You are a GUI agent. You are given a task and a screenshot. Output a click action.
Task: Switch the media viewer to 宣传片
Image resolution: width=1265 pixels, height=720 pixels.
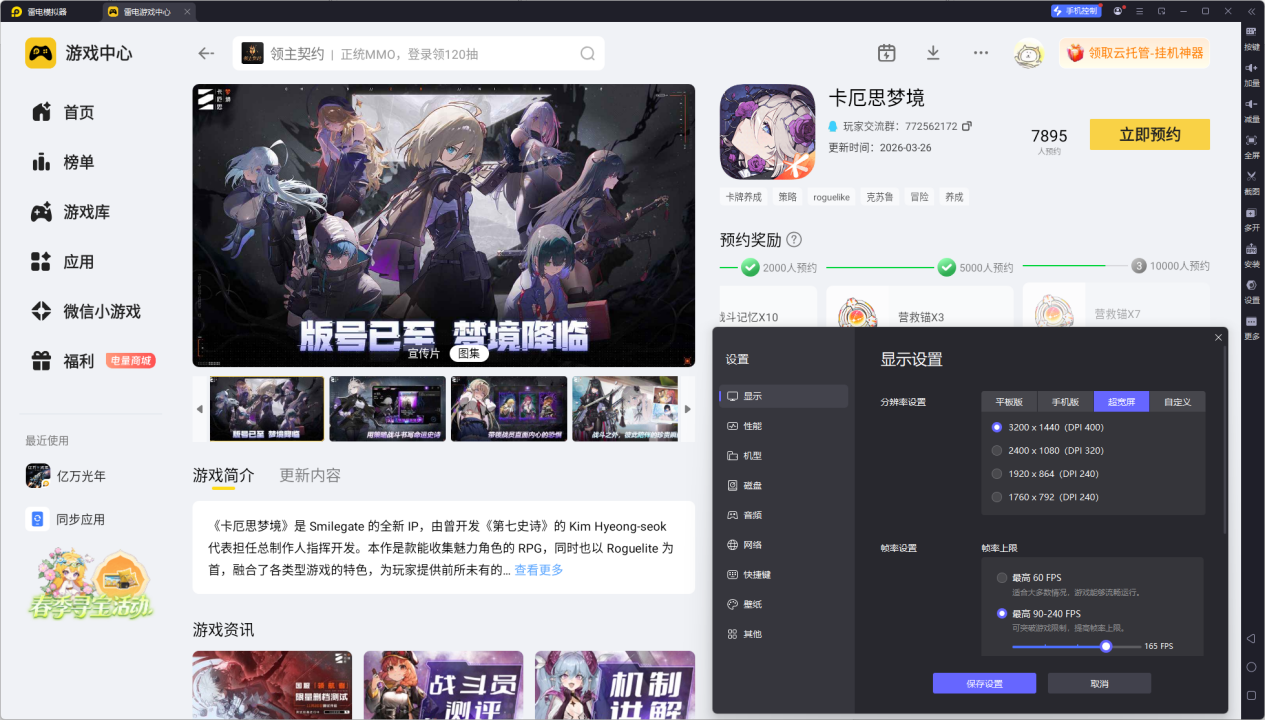pos(423,353)
